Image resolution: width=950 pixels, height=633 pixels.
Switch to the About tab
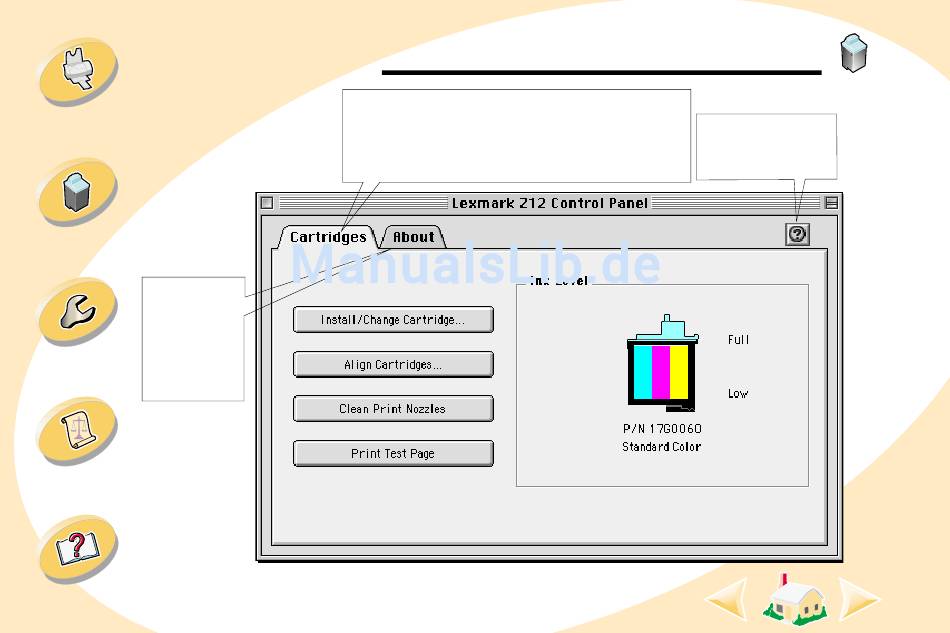pos(414,237)
